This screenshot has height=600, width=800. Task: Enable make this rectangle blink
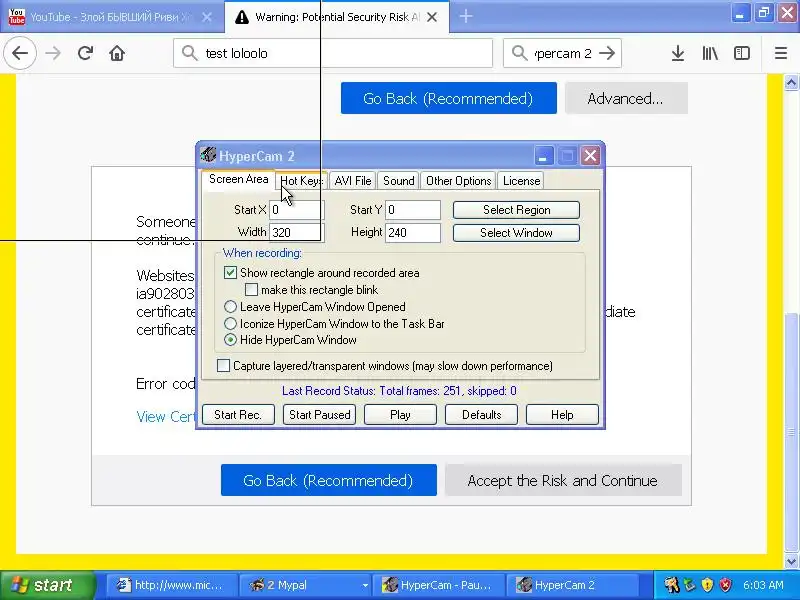(251, 290)
